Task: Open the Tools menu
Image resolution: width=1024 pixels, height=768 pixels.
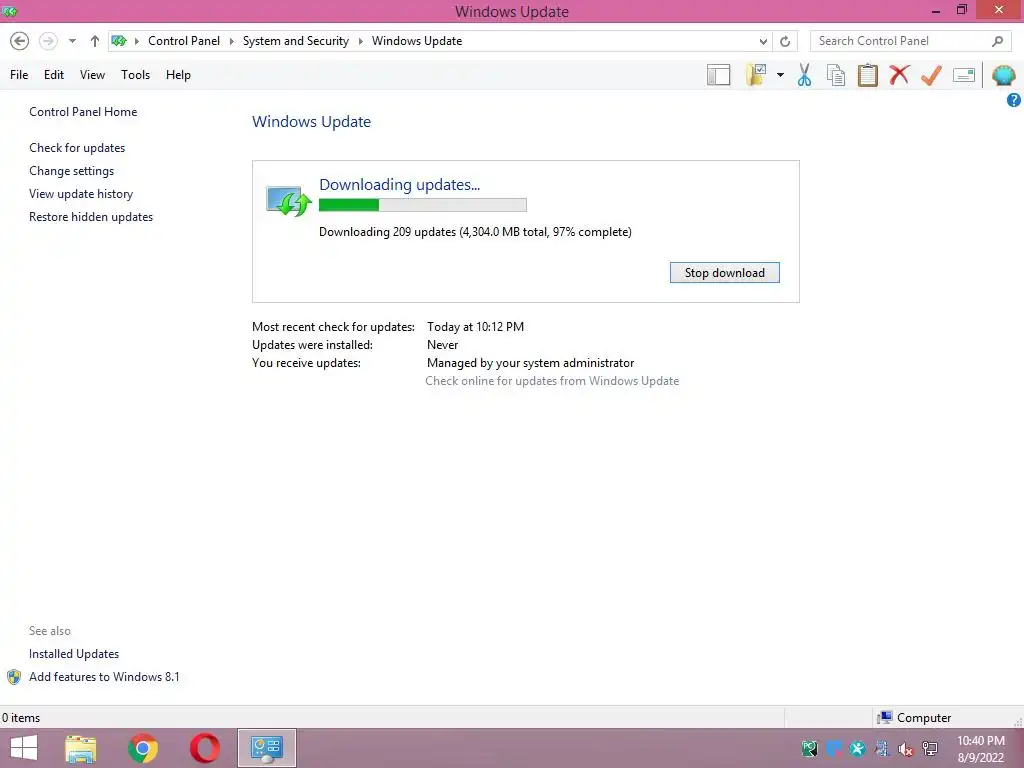Action: [x=135, y=75]
